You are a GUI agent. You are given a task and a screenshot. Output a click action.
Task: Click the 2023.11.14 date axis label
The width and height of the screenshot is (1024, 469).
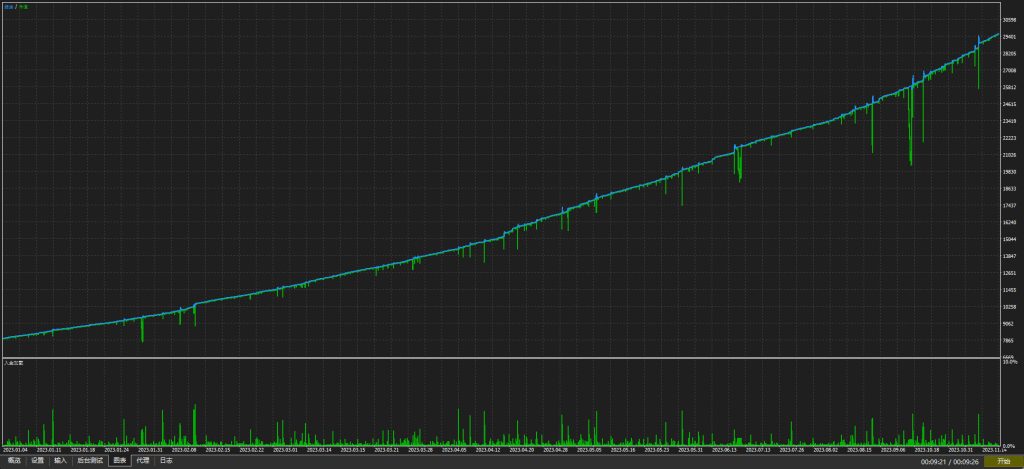(x=994, y=449)
